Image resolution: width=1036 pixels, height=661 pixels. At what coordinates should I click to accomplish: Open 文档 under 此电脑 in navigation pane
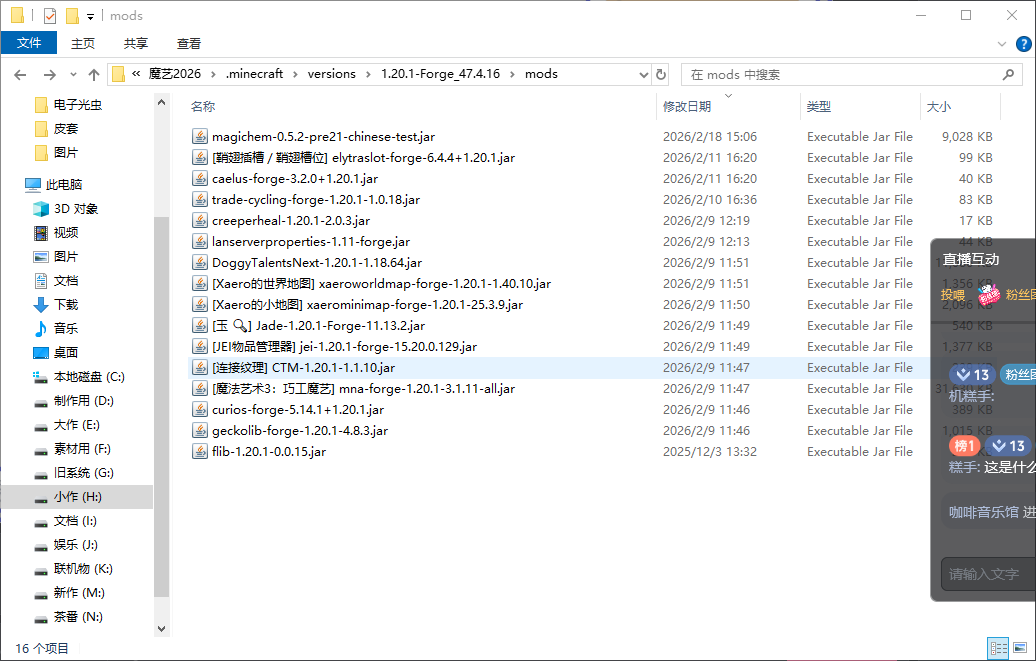pos(65,281)
